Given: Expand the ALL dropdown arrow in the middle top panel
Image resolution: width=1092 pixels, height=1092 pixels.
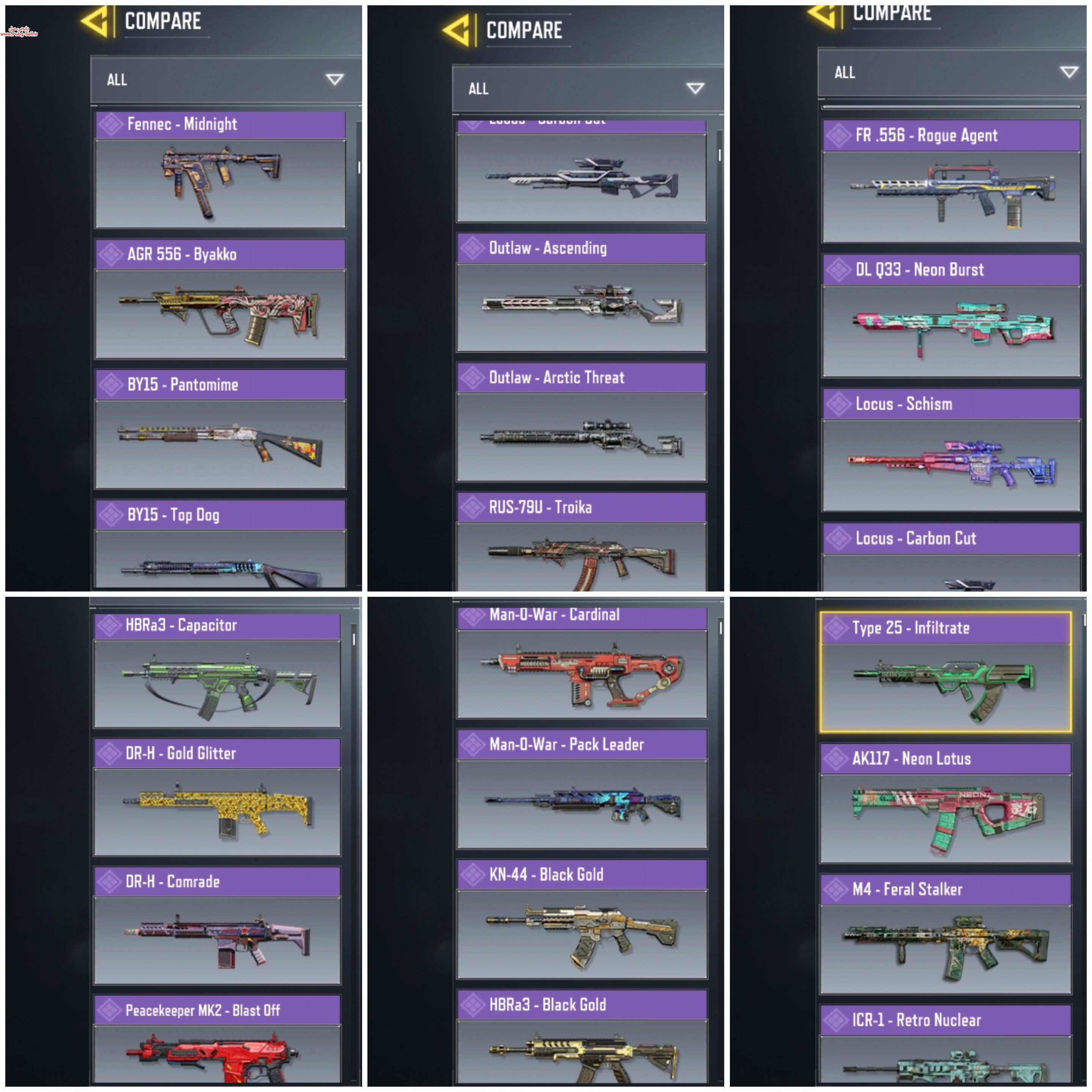Looking at the screenshot, I should (x=695, y=89).
